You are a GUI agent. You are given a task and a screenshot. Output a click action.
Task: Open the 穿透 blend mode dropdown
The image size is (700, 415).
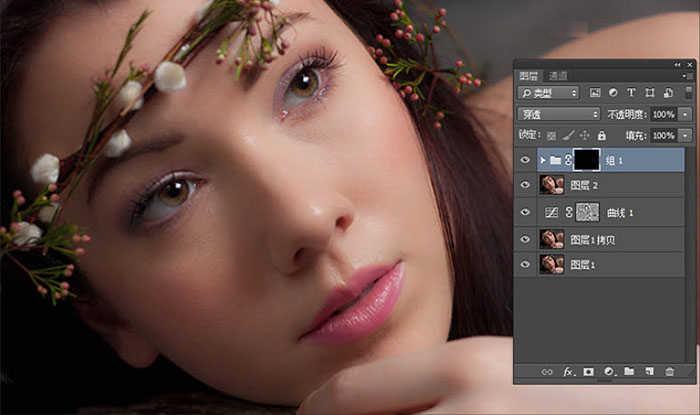[x=558, y=114]
